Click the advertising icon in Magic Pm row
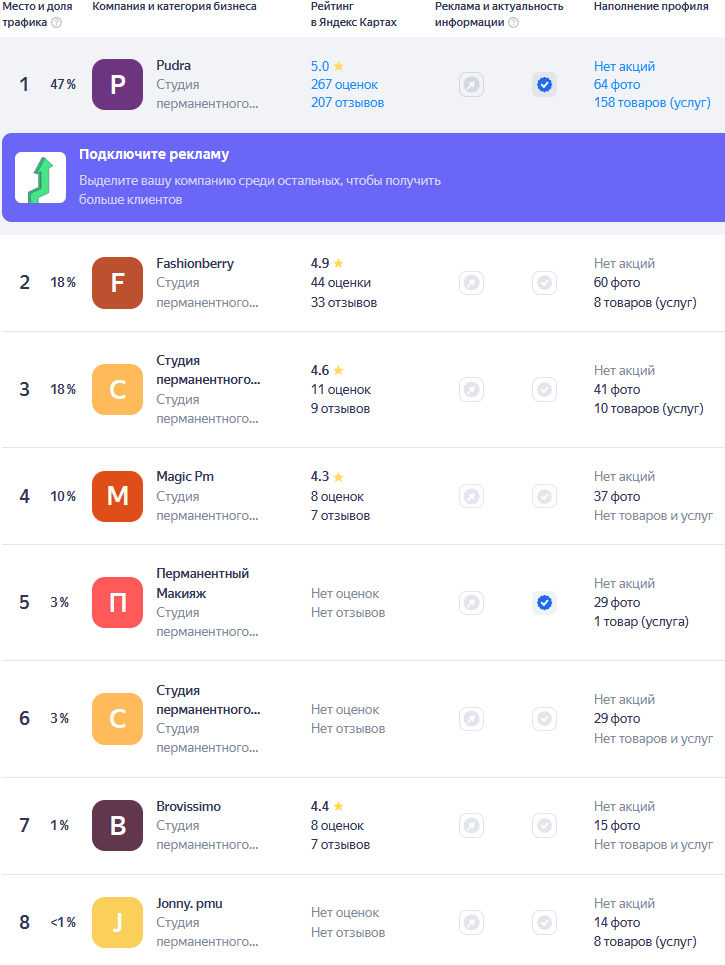This screenshot has height=965, width=725. tap(471, 496)
